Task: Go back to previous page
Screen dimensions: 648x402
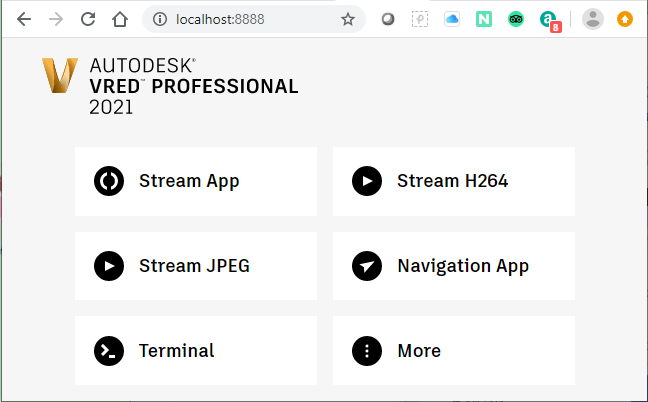Action: pos(24,19)
